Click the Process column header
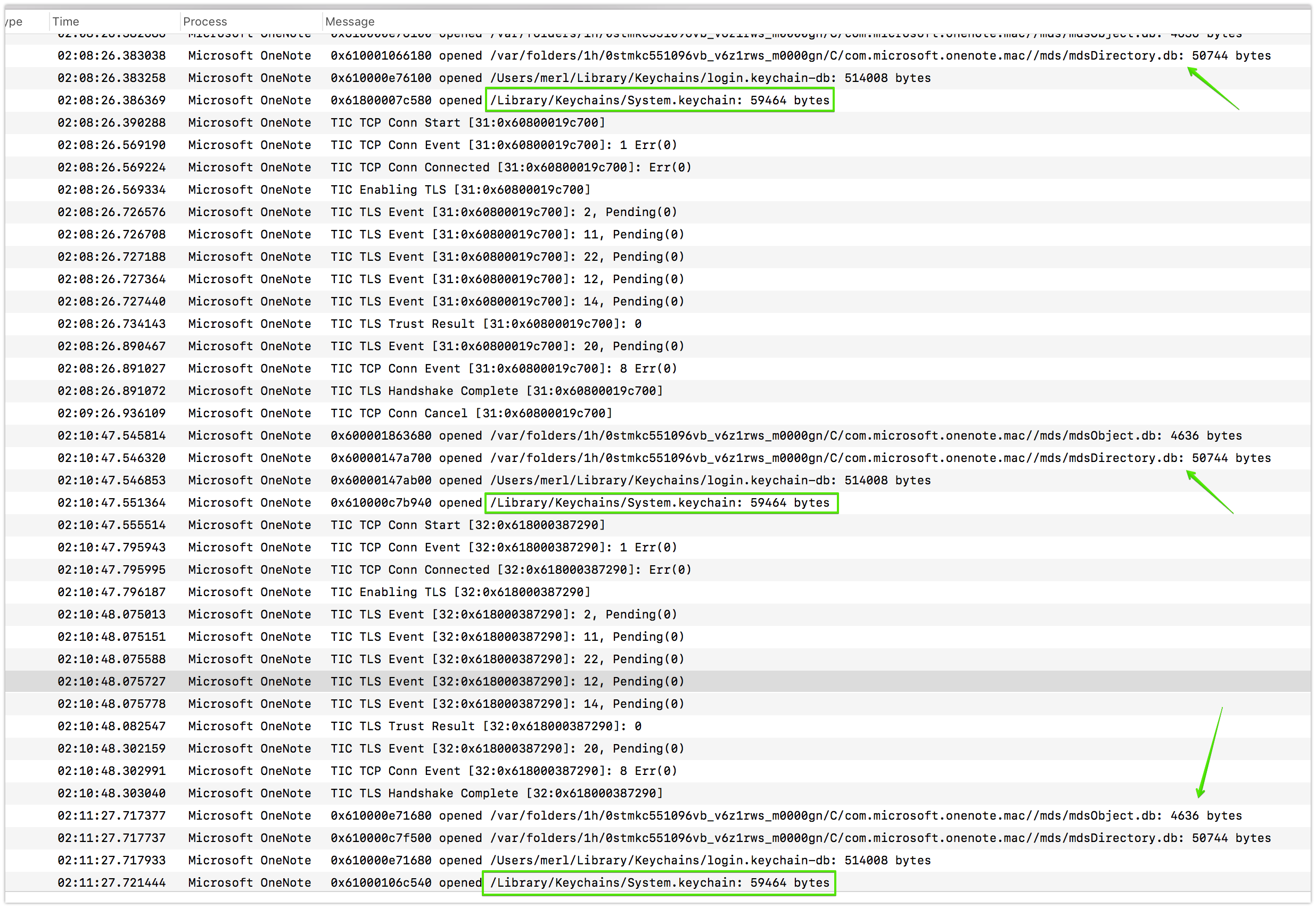The image size is (1316, 908). pyautogui.click(x=205, y=22)
